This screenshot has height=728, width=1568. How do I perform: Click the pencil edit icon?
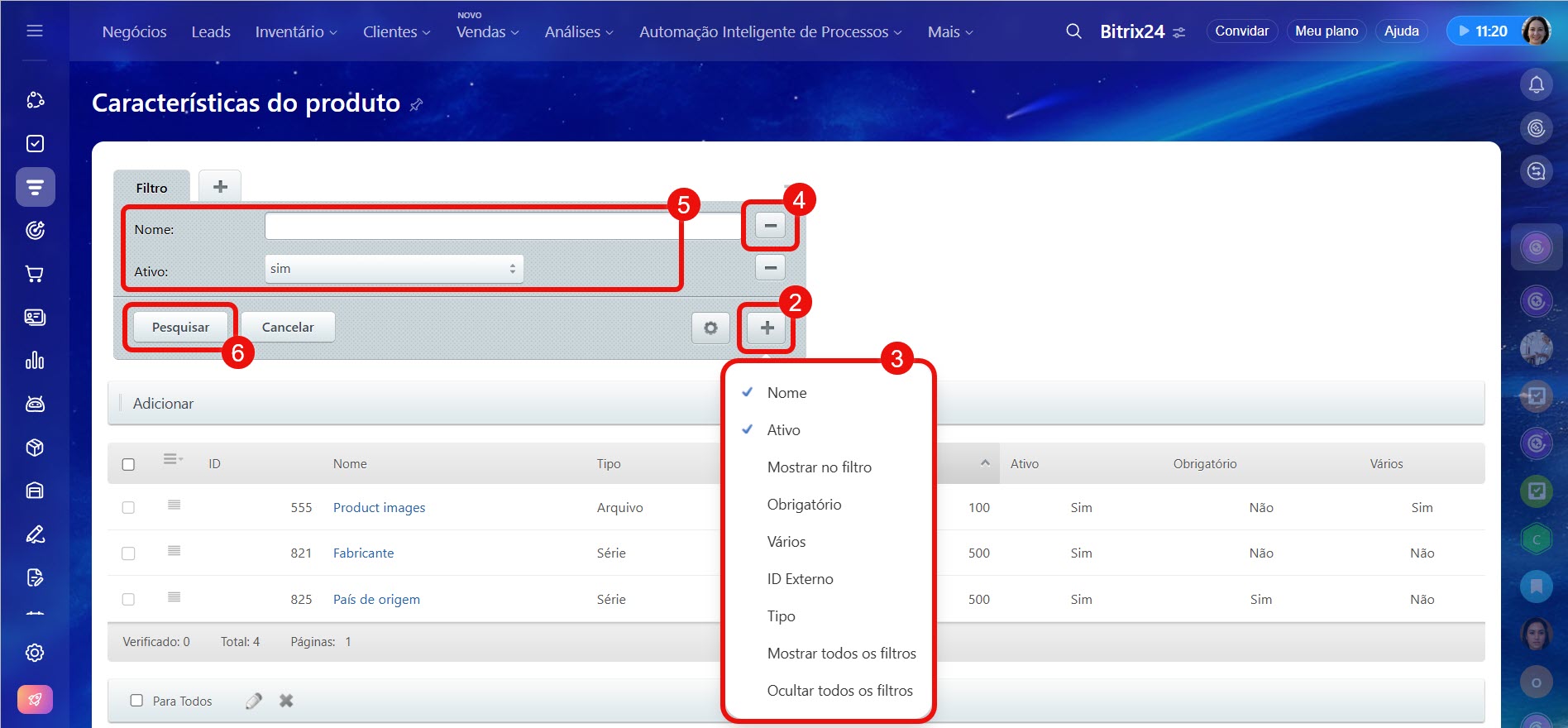pyautogui.click(x=254, y=701)
